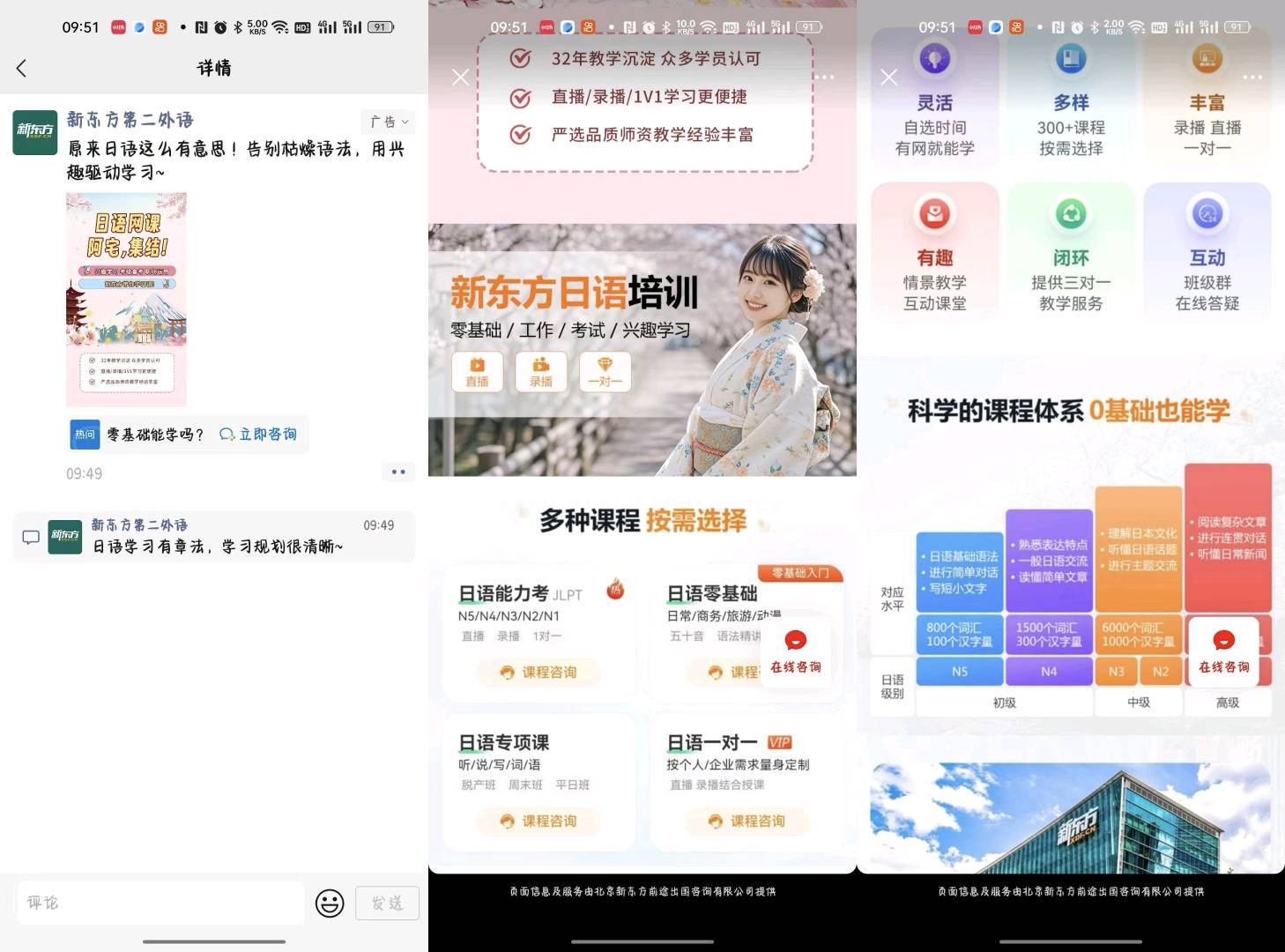
Task: Tap the 新东方 avatar at the top of the post
Action: coord(35,132)
